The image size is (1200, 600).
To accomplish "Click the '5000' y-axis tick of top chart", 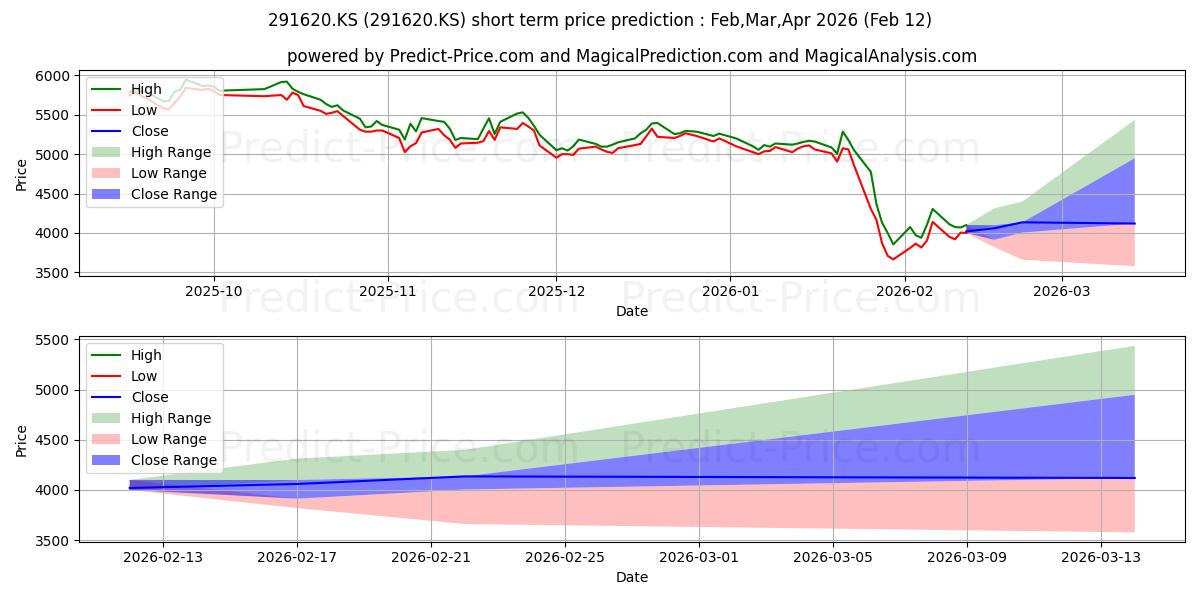I will 54,155.
